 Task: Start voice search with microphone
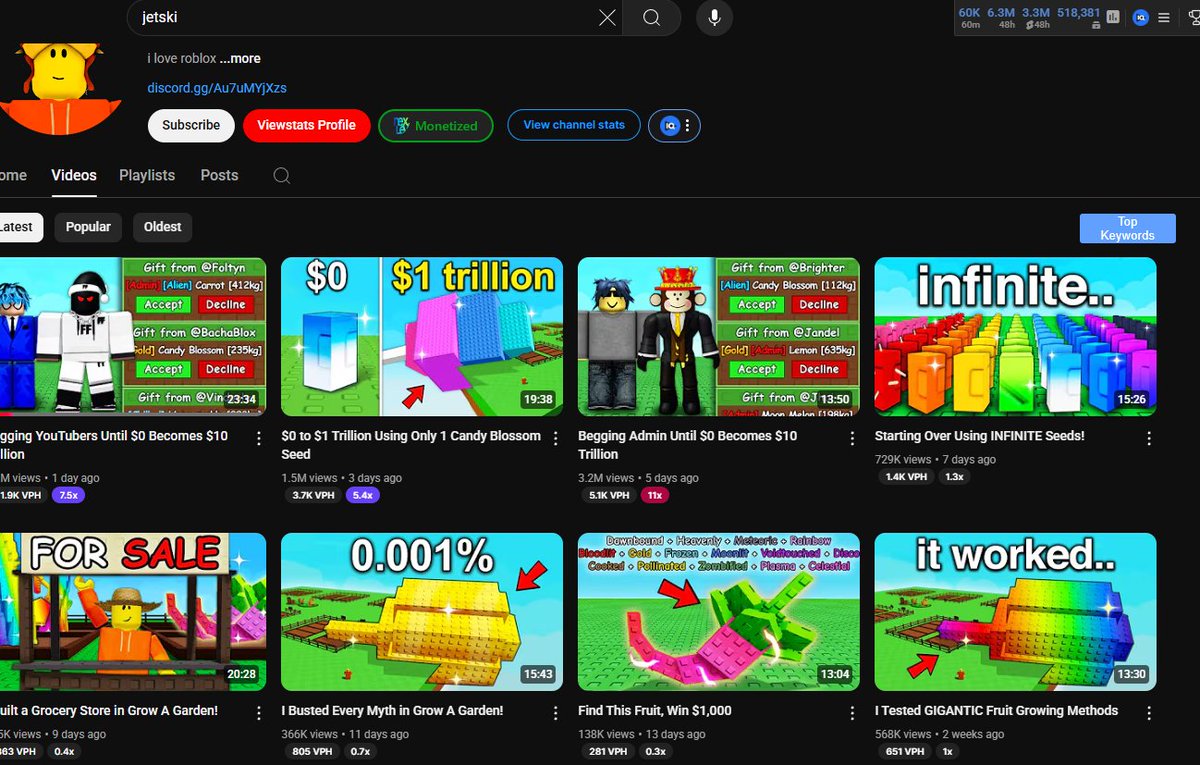tap(714, 17)
